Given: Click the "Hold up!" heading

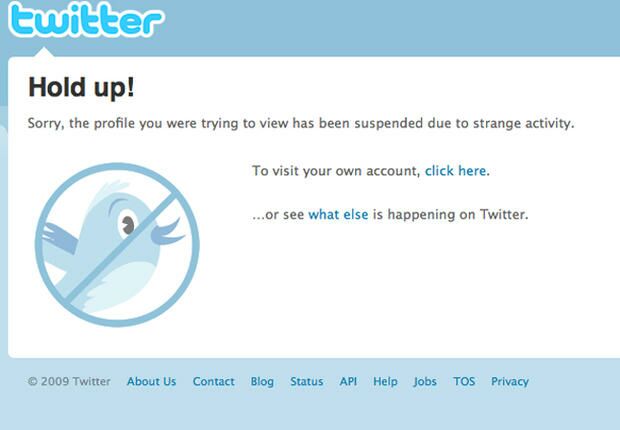Looking at the screenshot, I should (x=81, y=87).
